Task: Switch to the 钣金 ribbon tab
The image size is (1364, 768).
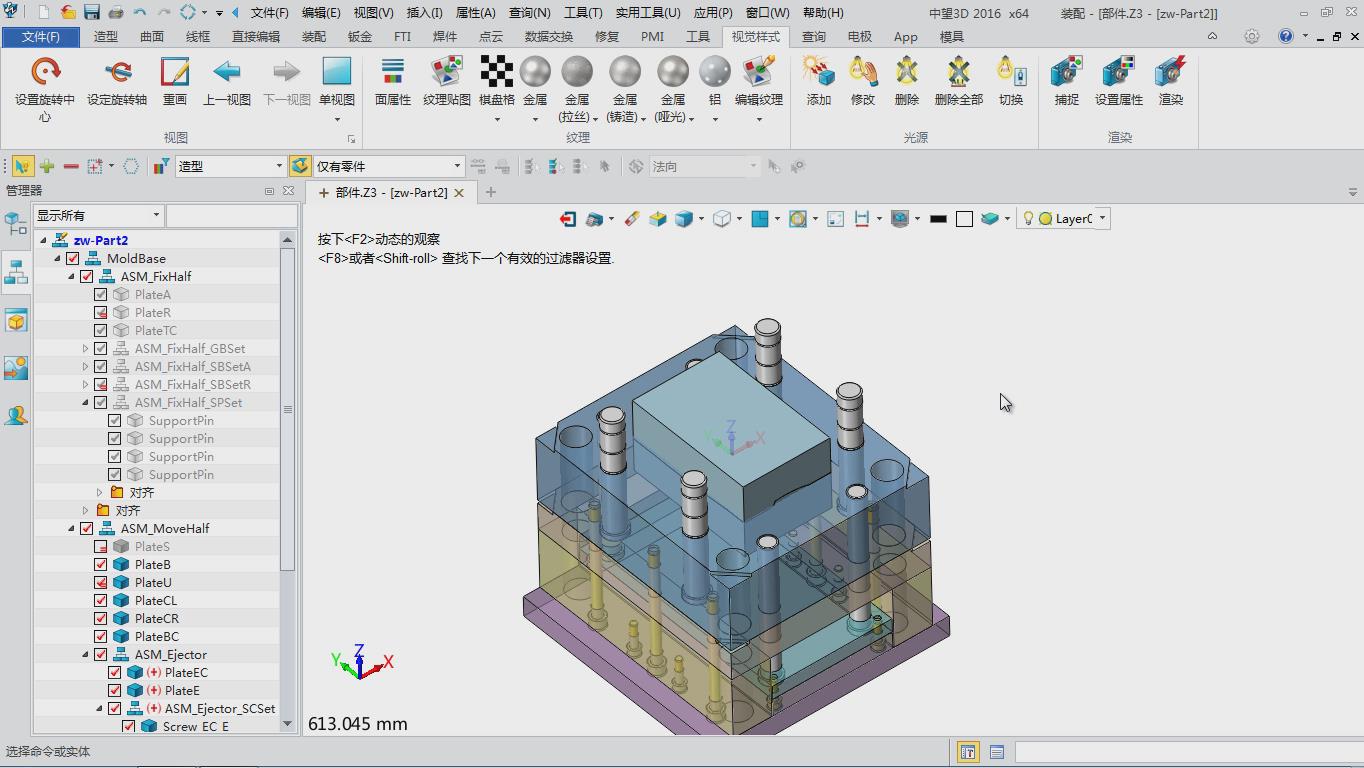Action: (360, 37)
